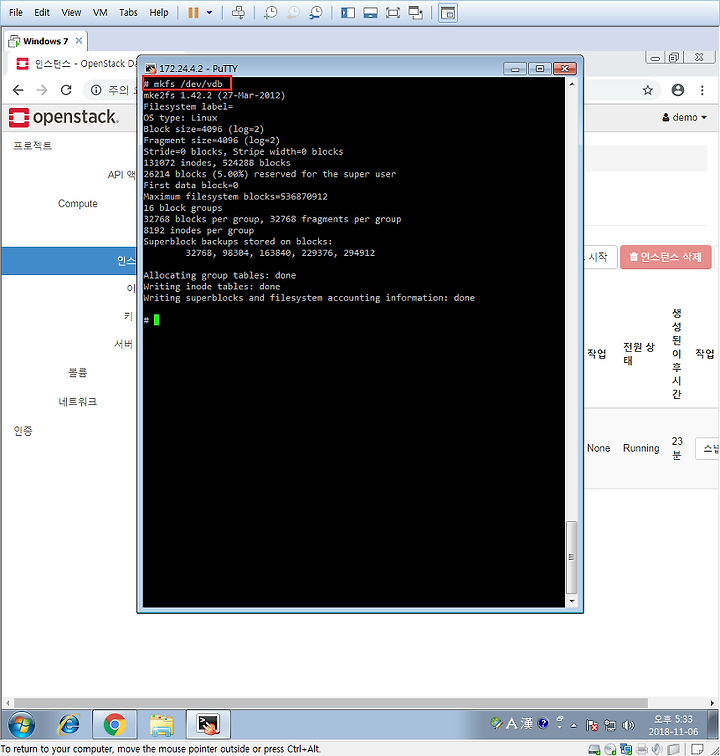Go forward in Chrome browser
720x756 pixels.
[42, 90]
